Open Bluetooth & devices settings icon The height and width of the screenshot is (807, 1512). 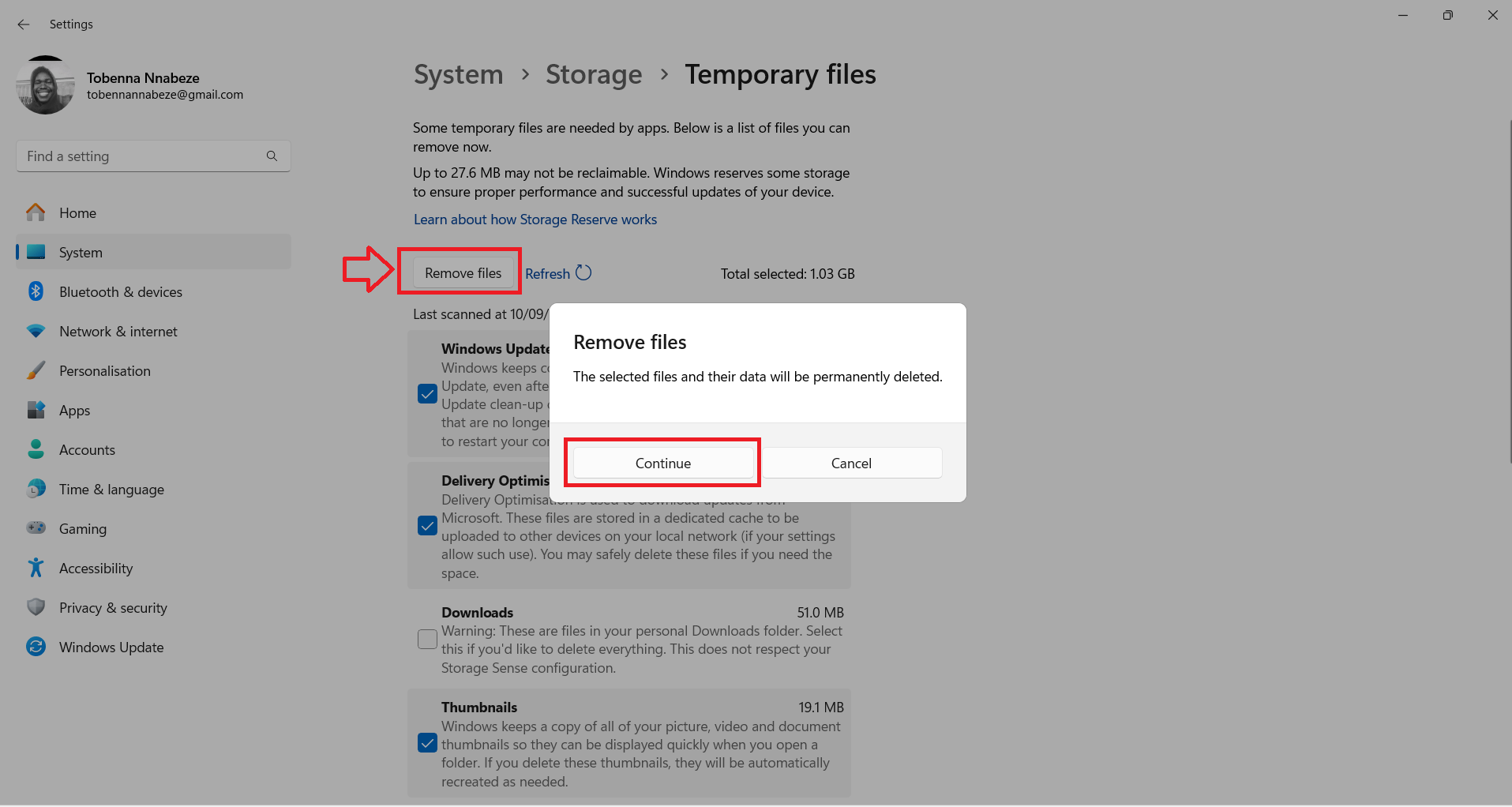coord(36,291)
